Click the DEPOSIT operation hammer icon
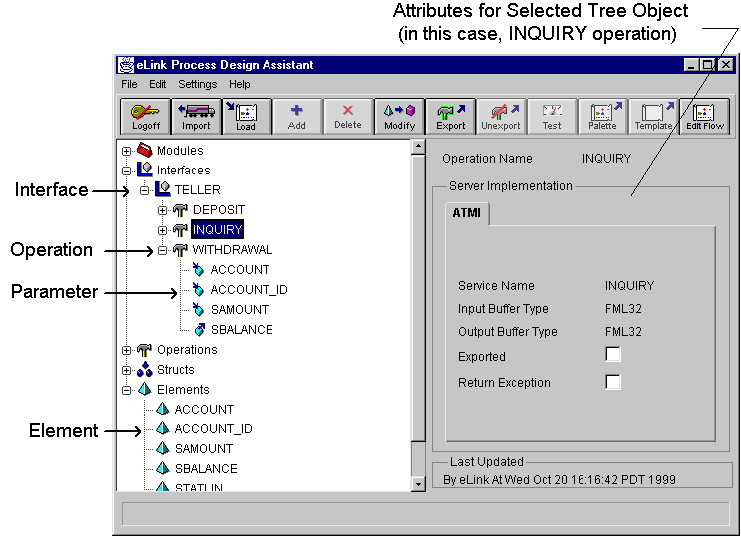This screenshot has width=741, height=537. (x=180, y=209)
